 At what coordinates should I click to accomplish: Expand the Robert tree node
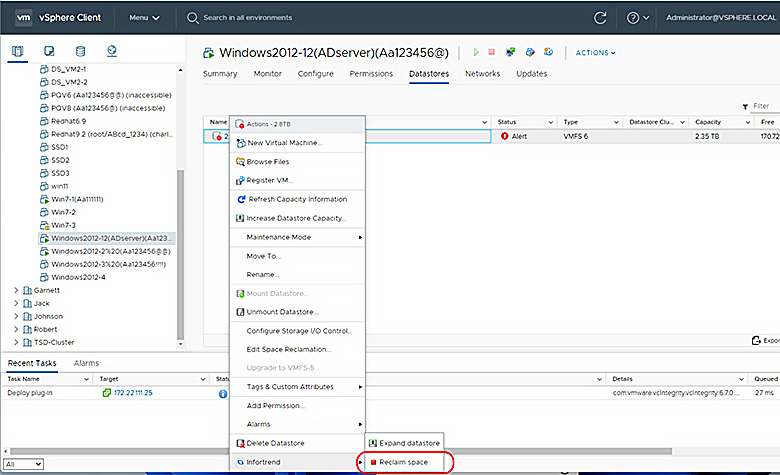click(x=16, y=329)
